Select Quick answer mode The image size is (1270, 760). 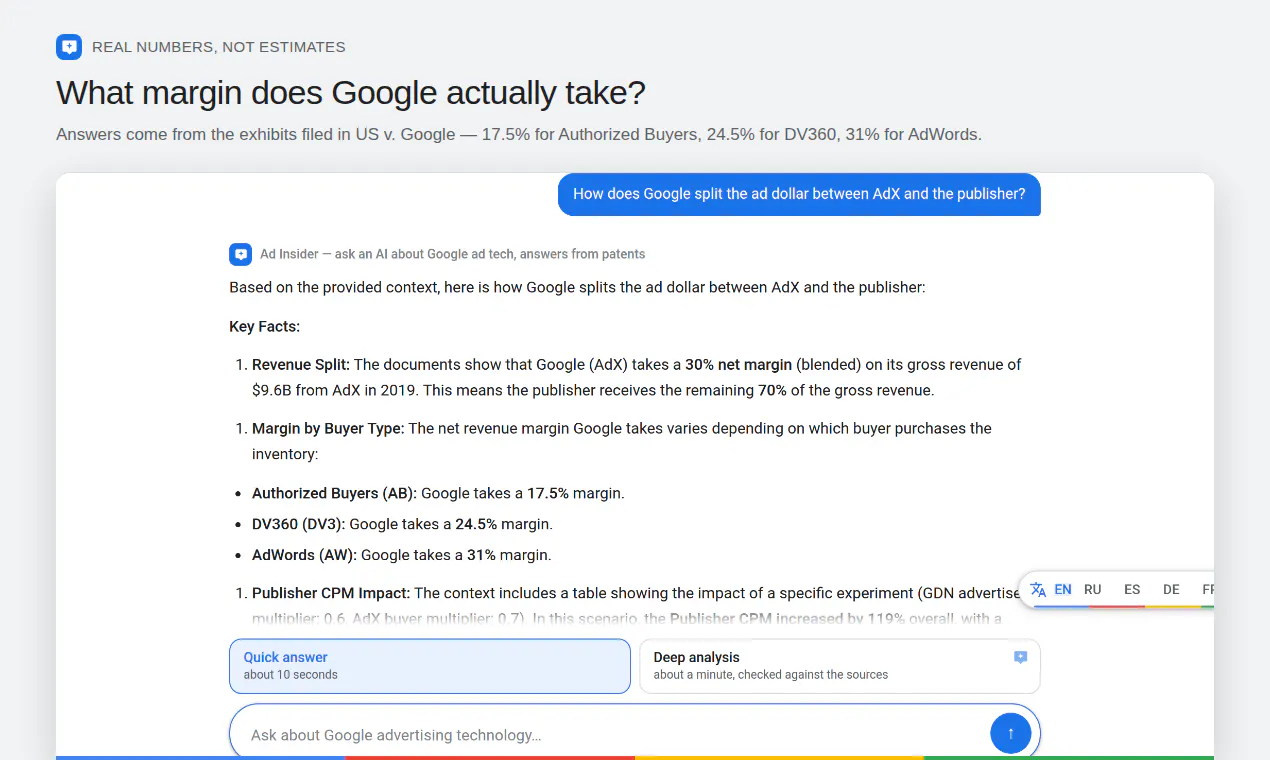pos(430,666)
